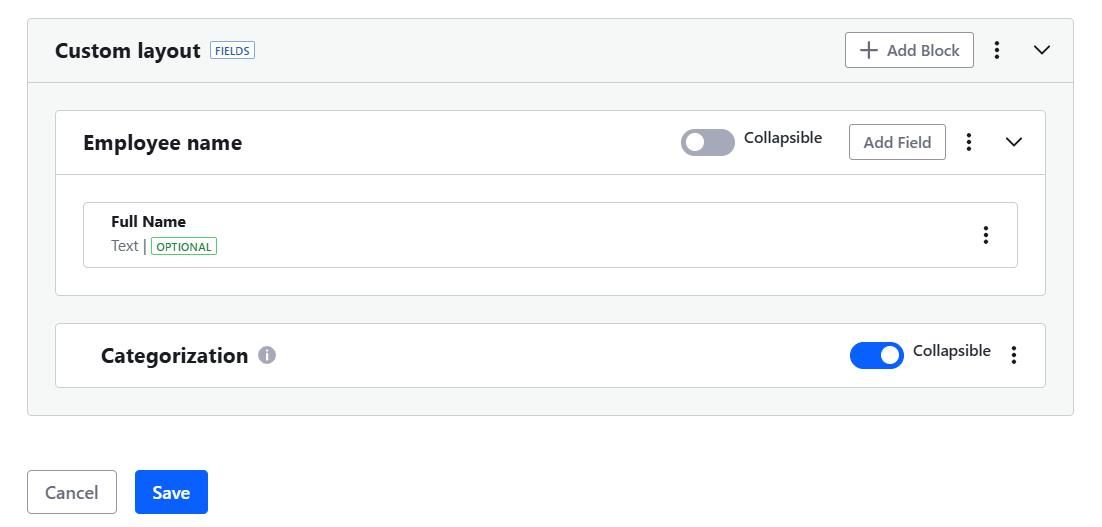Click the Categorization block heading

click(174, 356)
